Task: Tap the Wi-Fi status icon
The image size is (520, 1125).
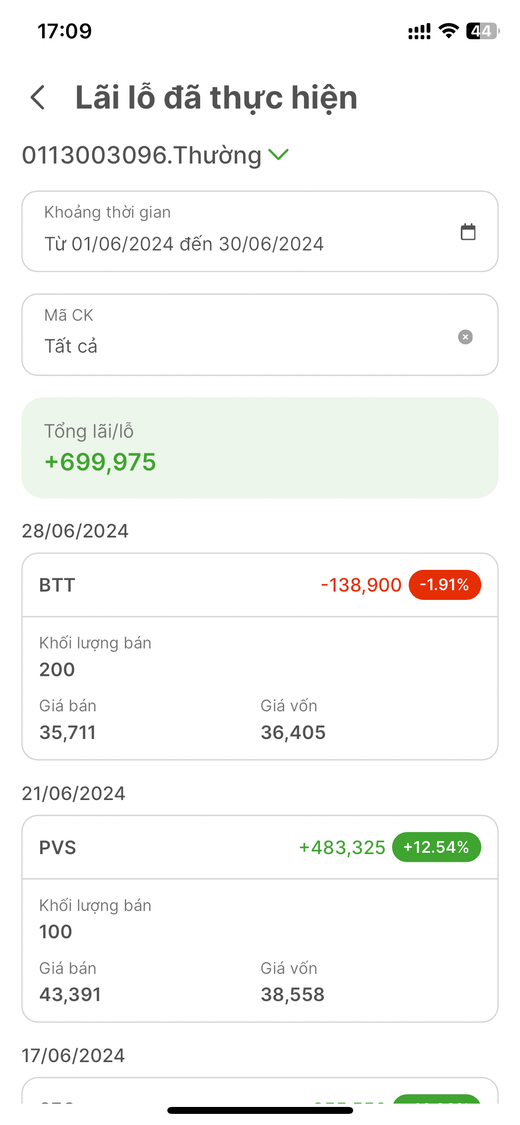Action: [x=449, y=31]
